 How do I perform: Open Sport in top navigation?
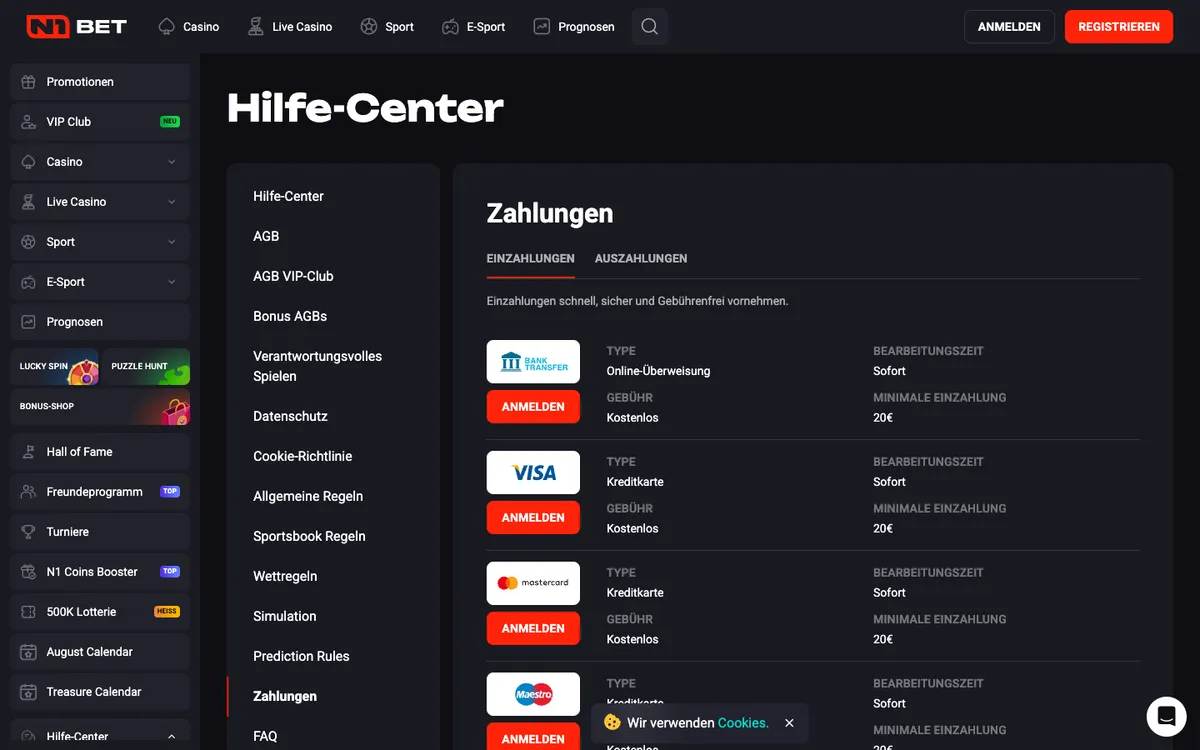coord(387,27)
